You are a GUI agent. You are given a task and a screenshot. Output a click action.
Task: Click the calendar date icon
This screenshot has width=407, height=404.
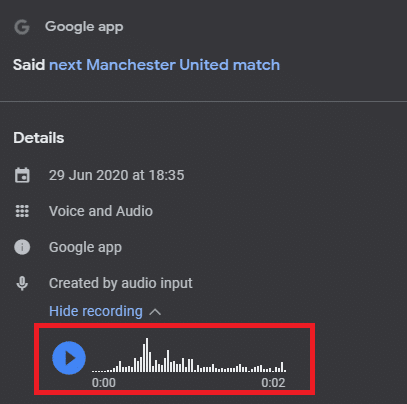coord(22,175)
